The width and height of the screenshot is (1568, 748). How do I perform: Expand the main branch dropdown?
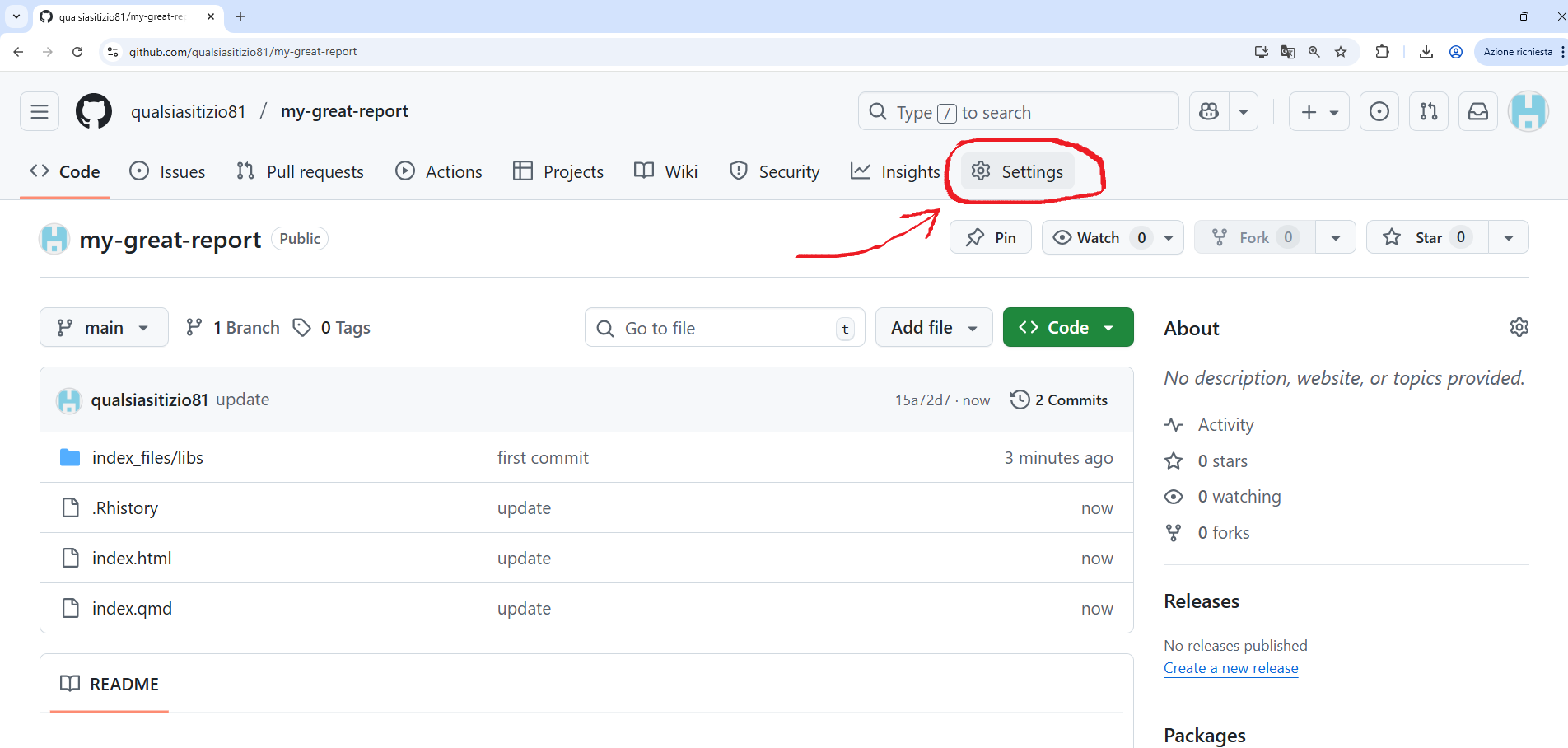(104, 327)
